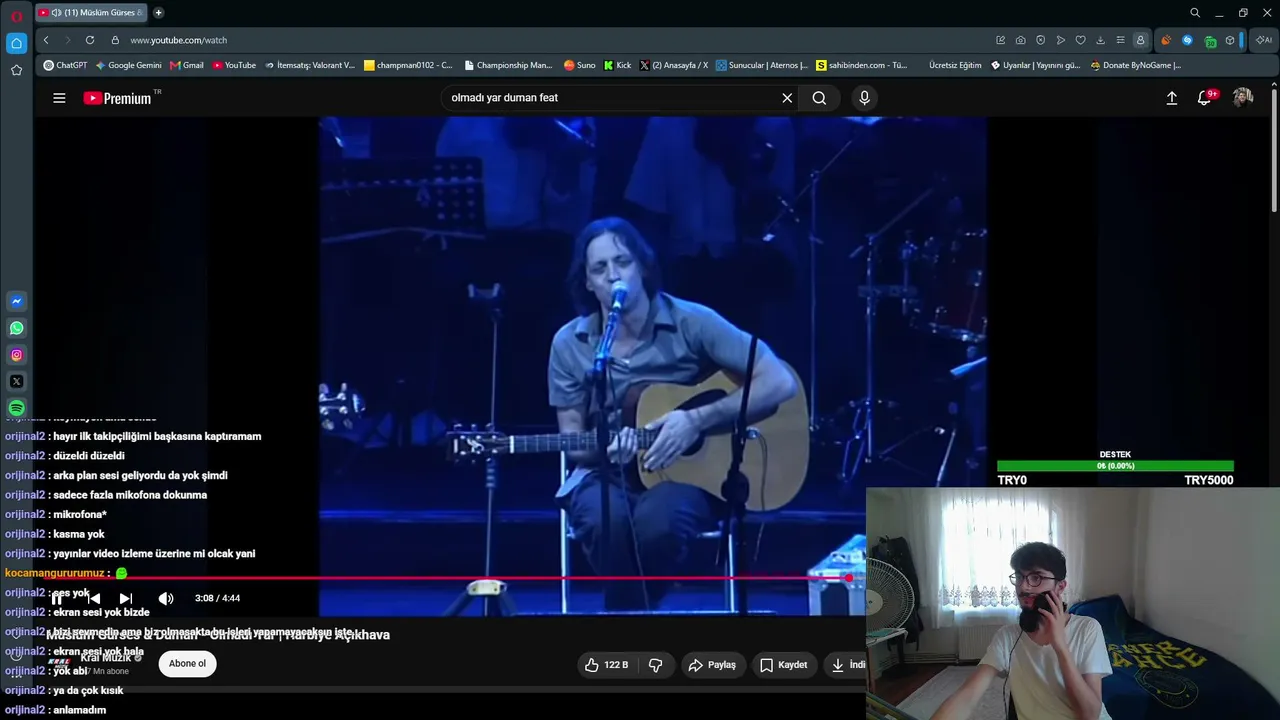Screen dimensions: 1280x720
Task: Select the Müslüm Gürses YouTube tab
Action: click(91, 13)
